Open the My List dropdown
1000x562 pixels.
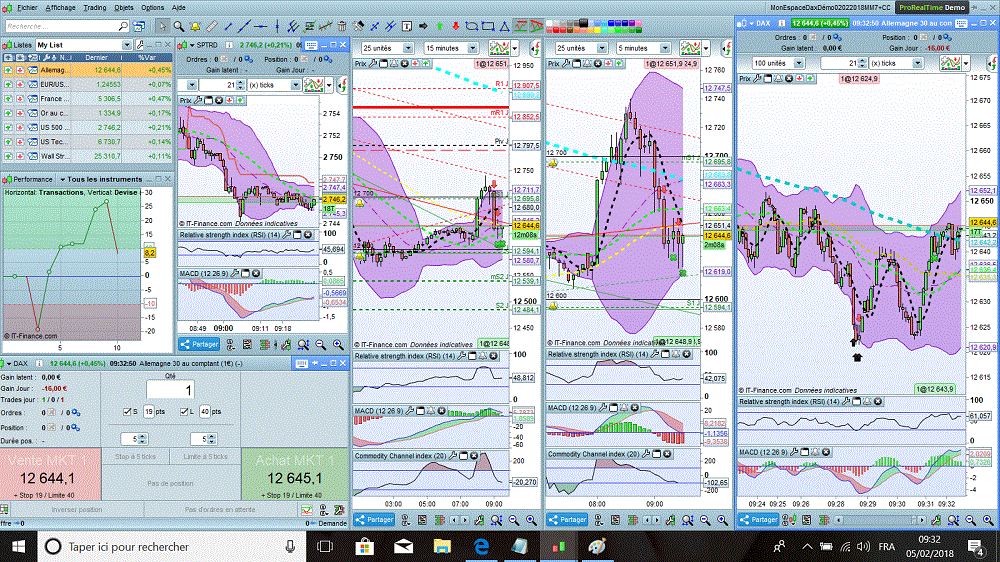pos(126,45)
